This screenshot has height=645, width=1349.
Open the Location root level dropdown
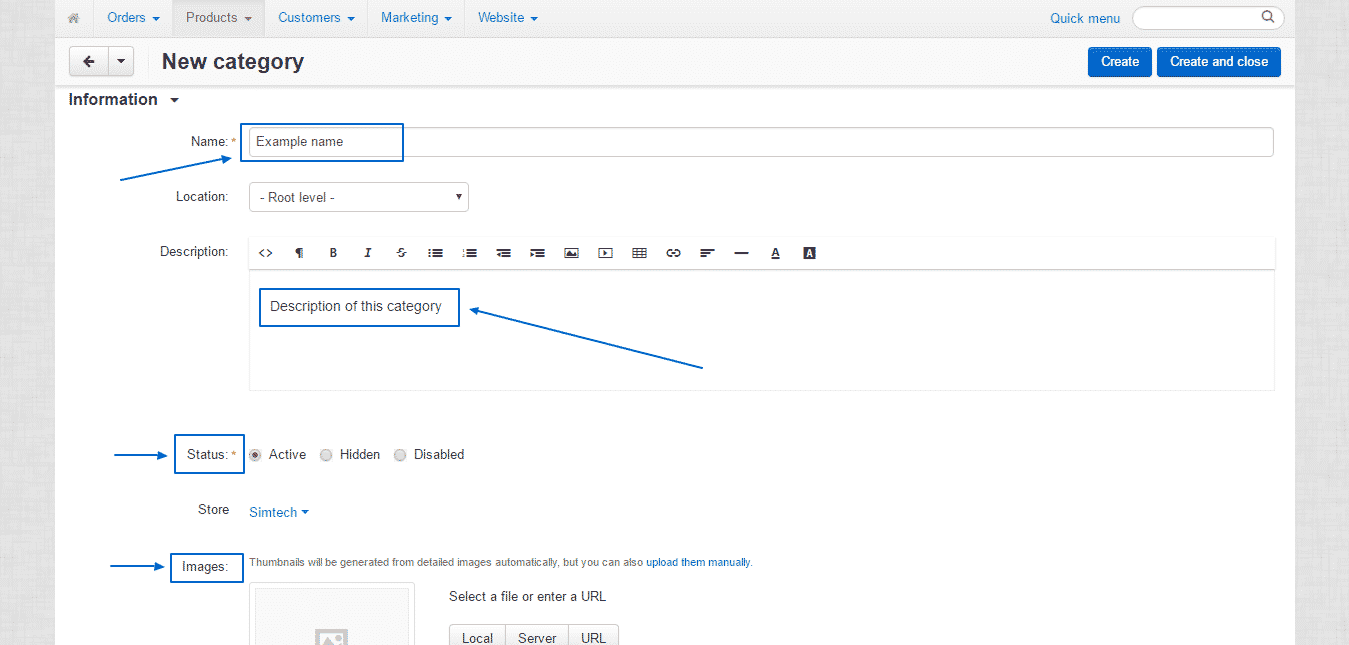pyautogui.click(x=358, y=196)
